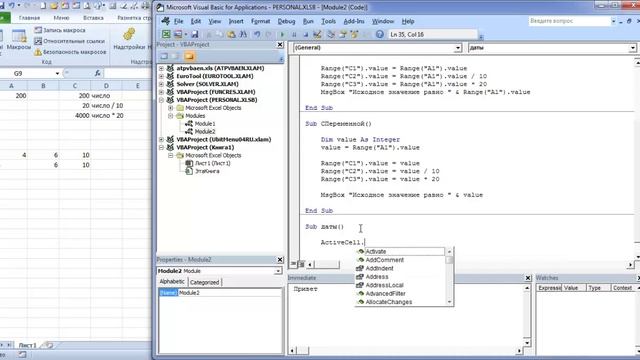The image size is (640, 360).
Task: Open the Tools menu
Action: coord(328,21)
